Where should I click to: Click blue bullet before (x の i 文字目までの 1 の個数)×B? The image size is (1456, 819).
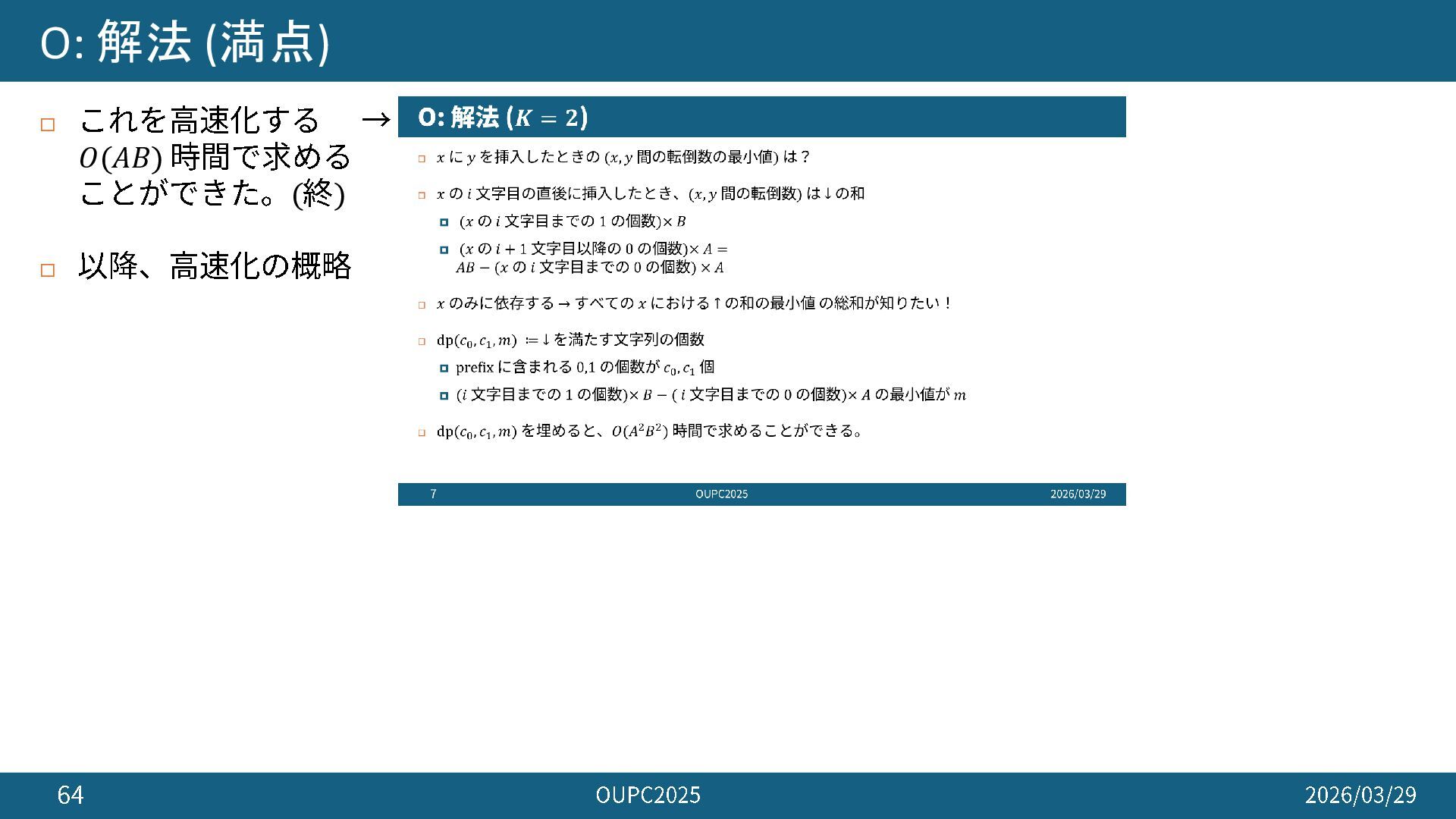coord(444,222)
